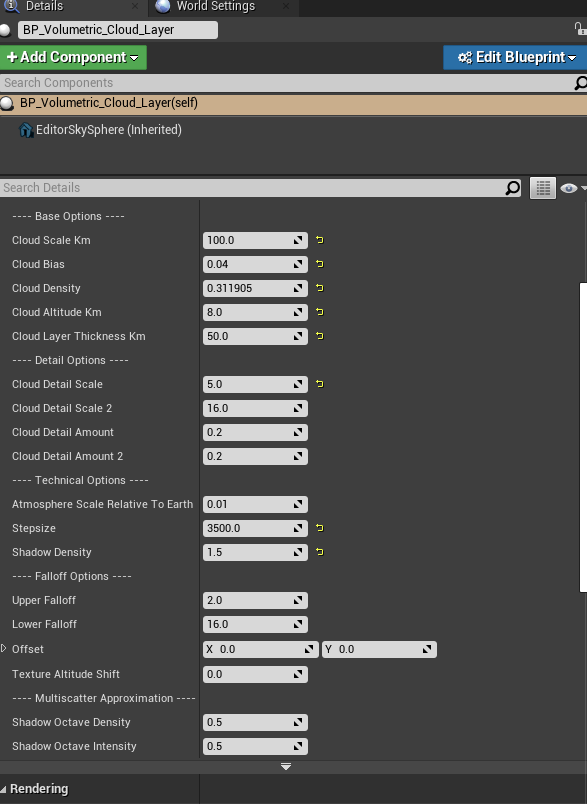587x804 pixels.
Task: Open the property matrix grid view
Action: pos(543,188)
